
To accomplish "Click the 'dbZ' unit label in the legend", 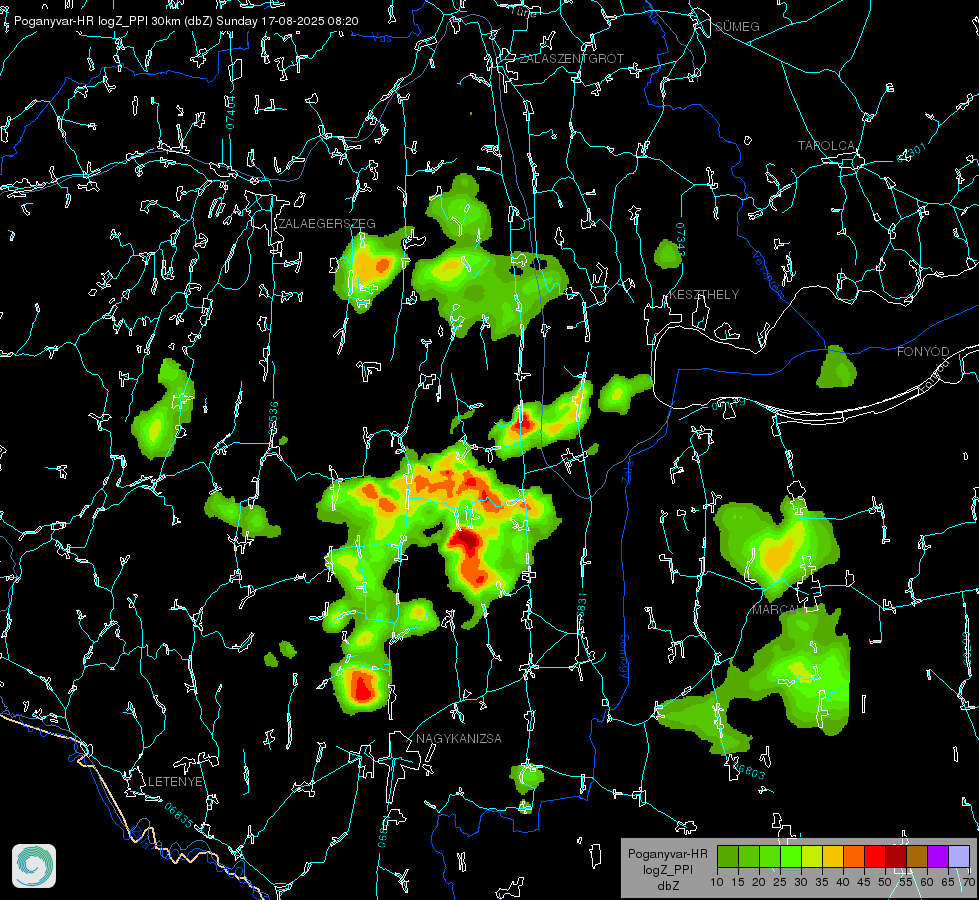I will click(x=667, y=886).
